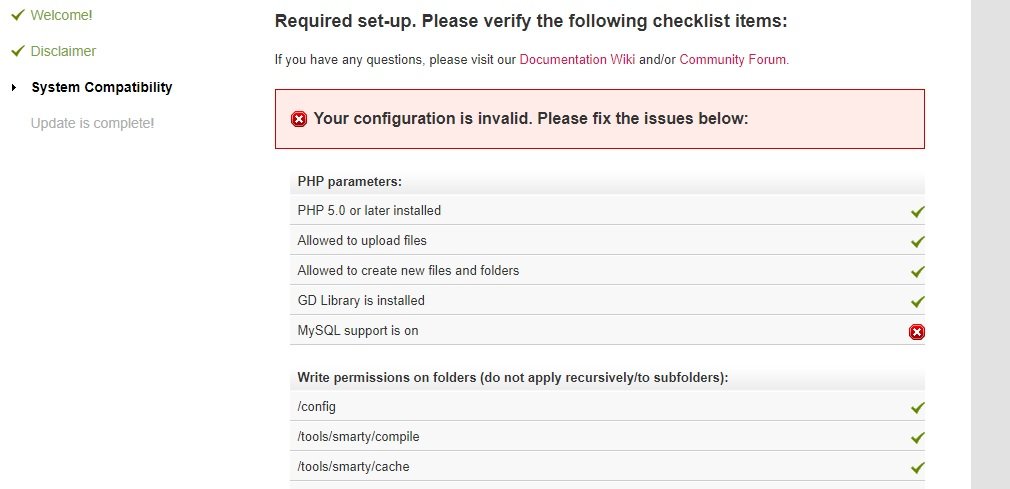1010x489 pixels.
Task: Visit the Community Forum link
Action: coord(733,59)
